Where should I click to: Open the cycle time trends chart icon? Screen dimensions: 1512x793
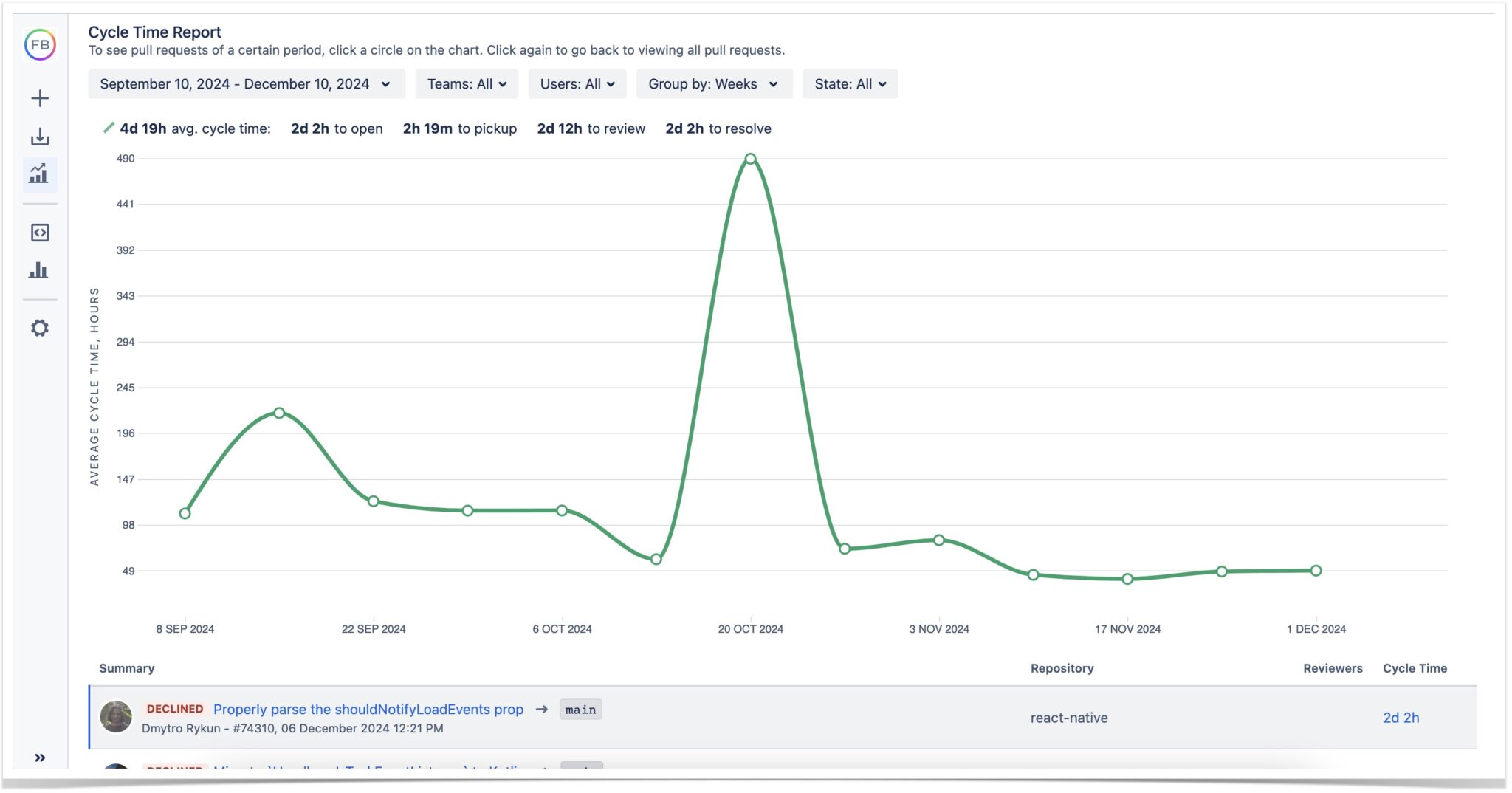pyautogui.click(x=40, y=175)
